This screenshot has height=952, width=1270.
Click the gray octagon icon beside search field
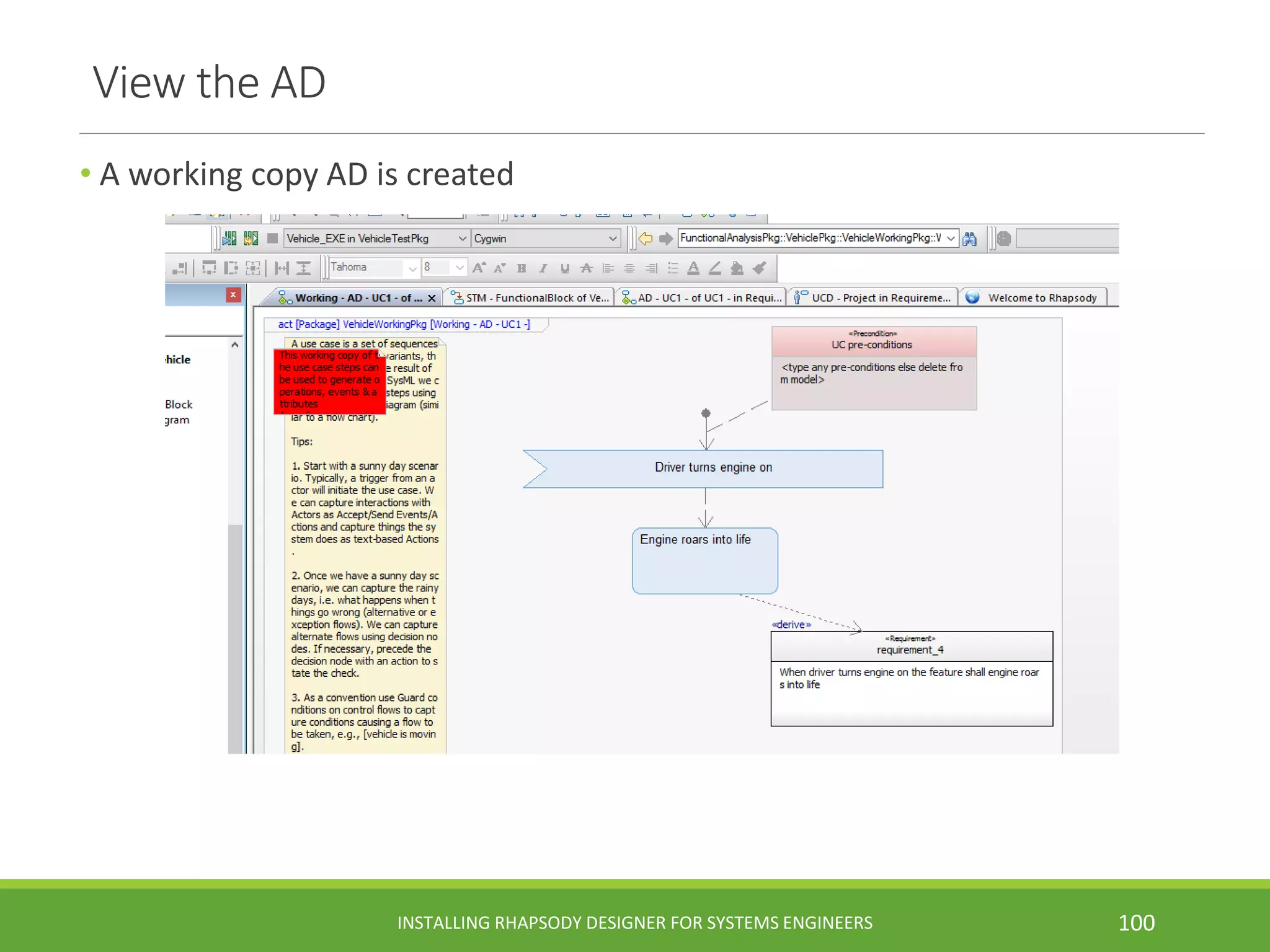(x=1005, y=239)
